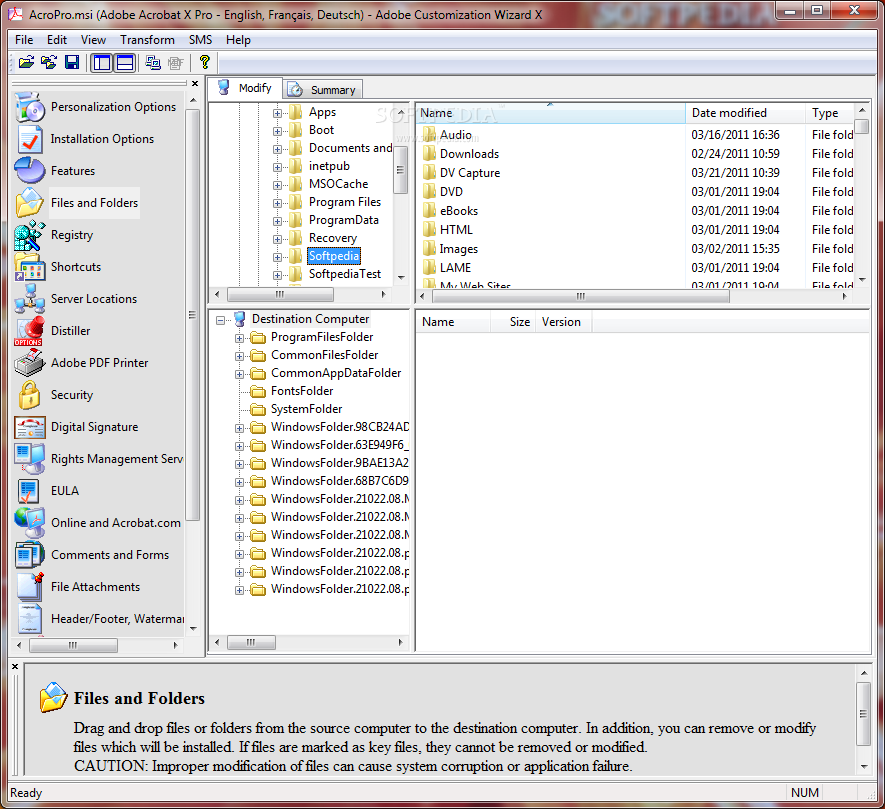Select the FontsFolder tree item
The height and width of the screenshot is (809, 885).
pyautogui.click(x=302, y=391)
